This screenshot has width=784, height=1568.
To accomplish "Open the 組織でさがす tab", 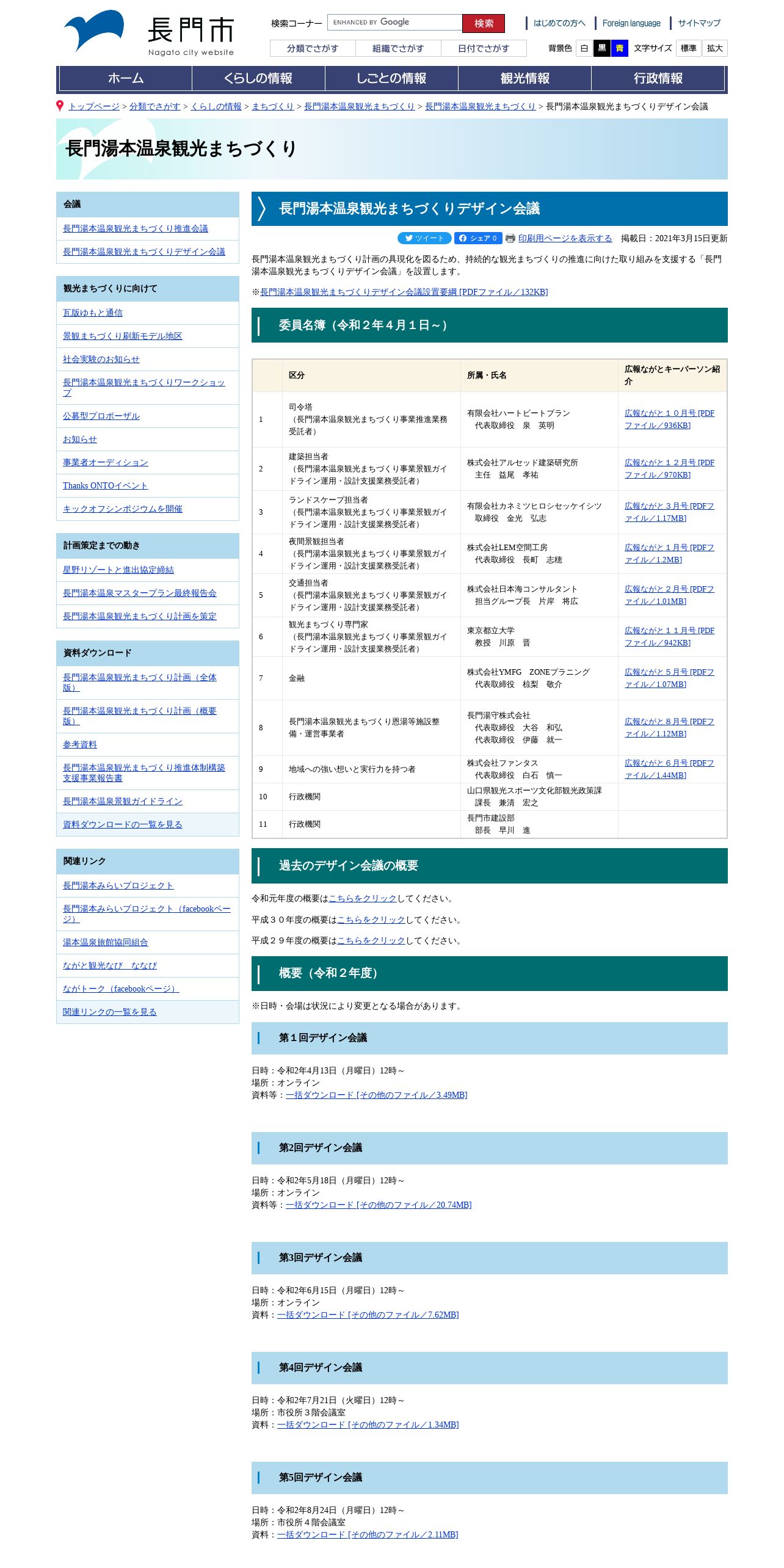I will 398,48.
